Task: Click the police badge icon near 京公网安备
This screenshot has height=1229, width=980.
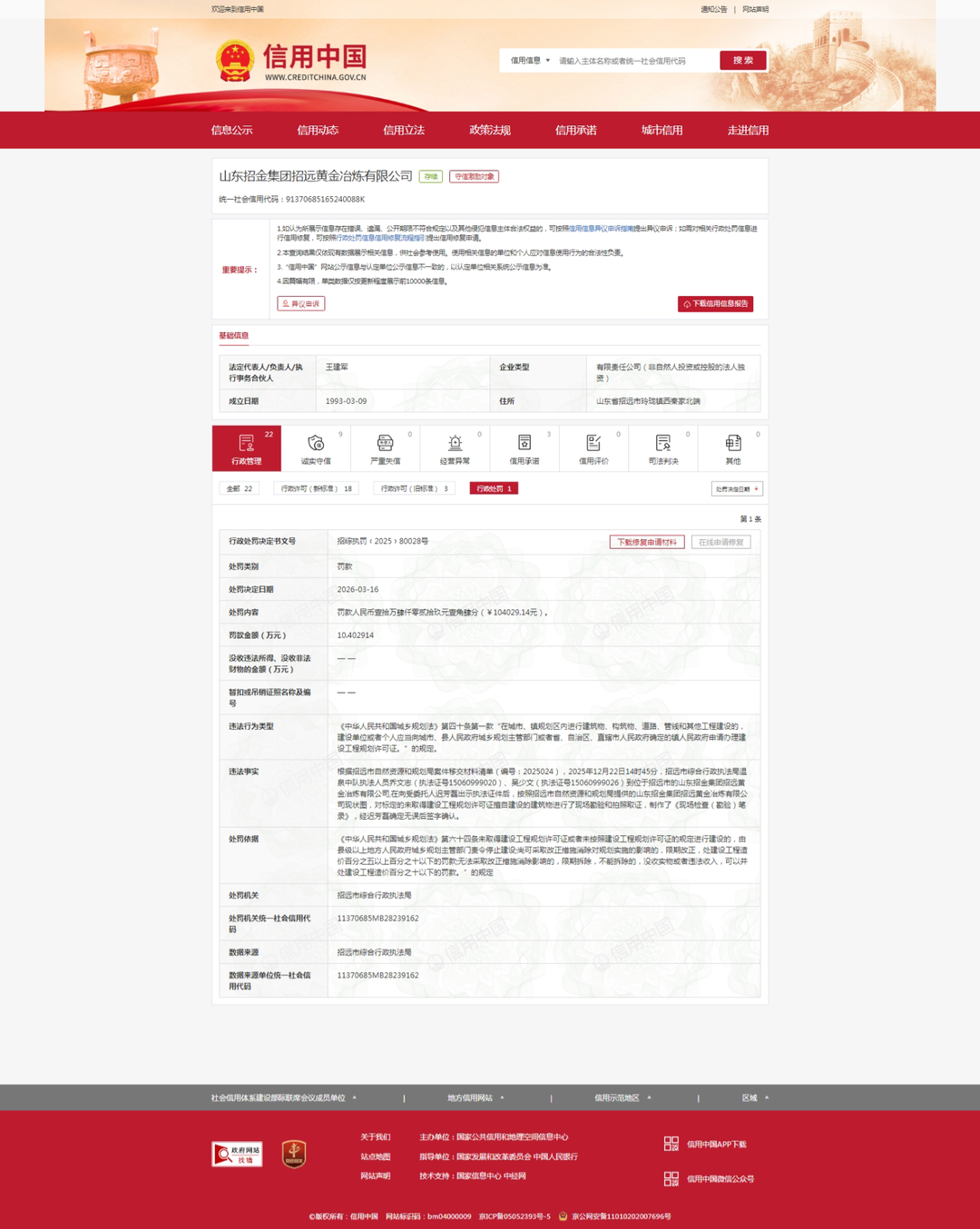Action: tap(563, 1216)
